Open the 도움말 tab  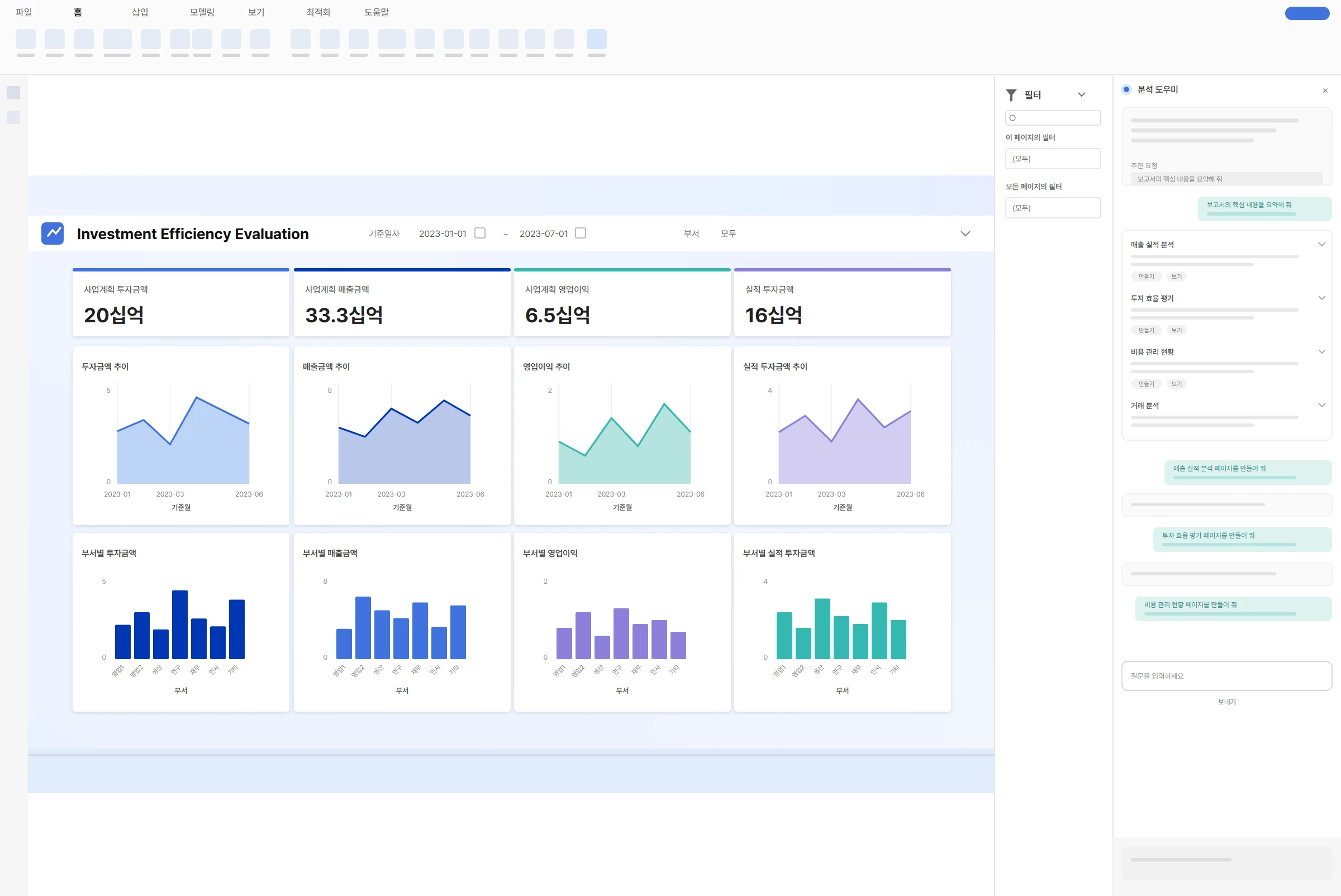pyautogui.click(x=377, y=12)
